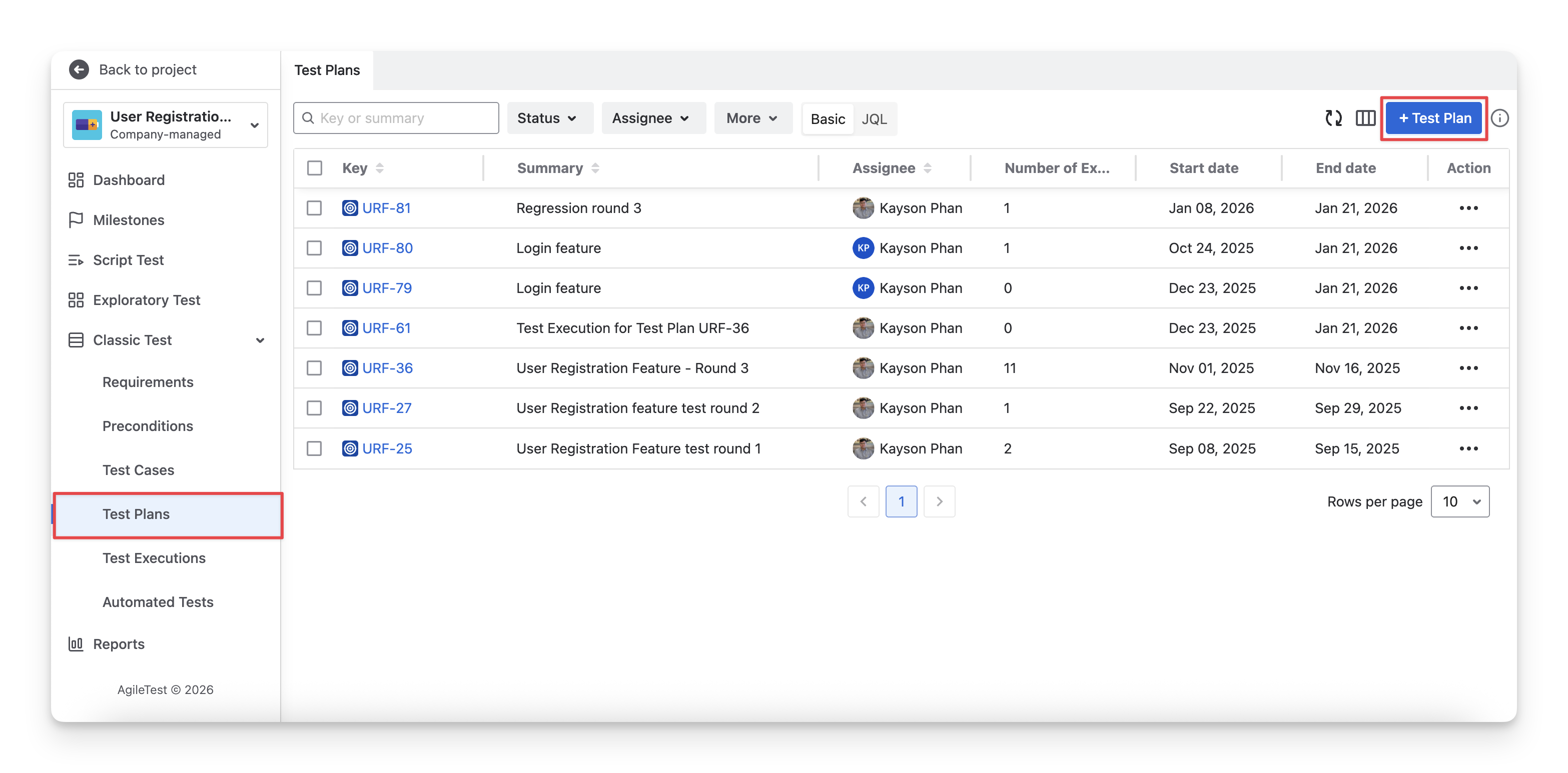Click the Back to project arrow icon

coord(79,69)
